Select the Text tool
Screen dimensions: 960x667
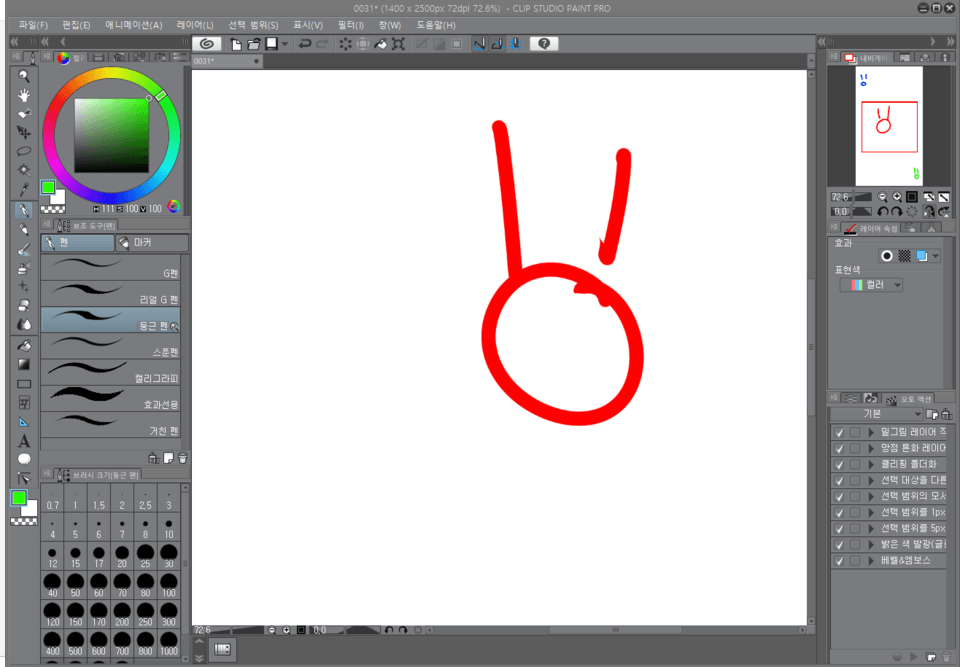(24, 440)
